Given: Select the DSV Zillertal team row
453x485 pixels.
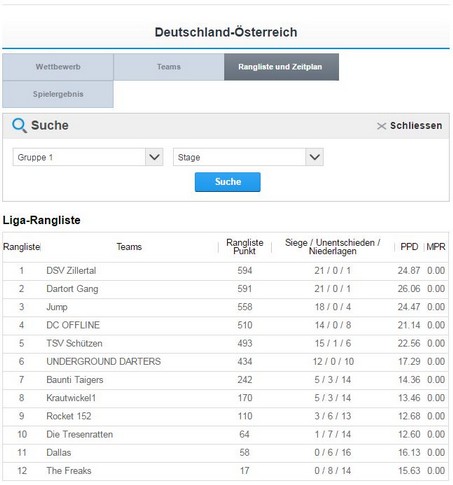Looking at the screenshot, I should click(225, 270).
